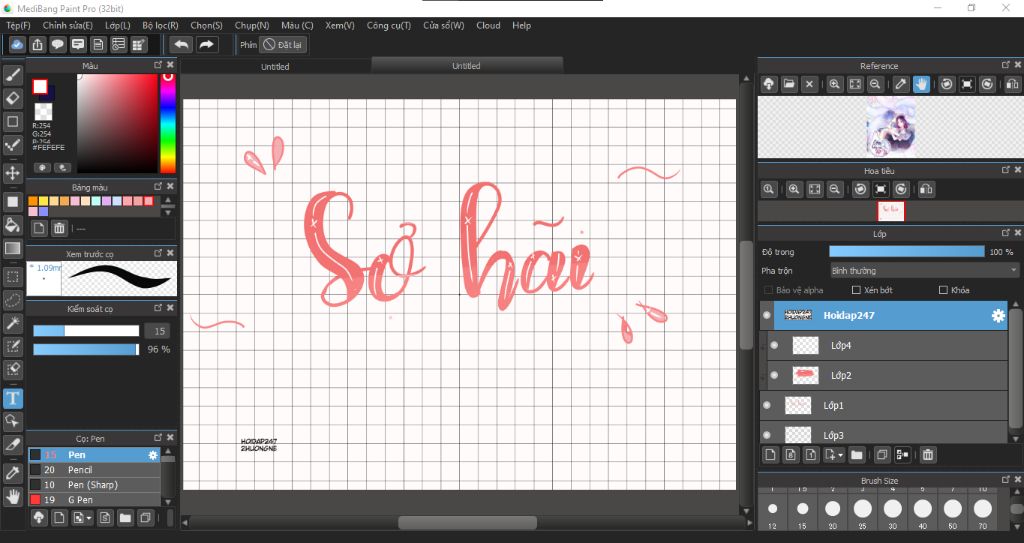
Task: Activate the Text tool
Action: [12, 398]
